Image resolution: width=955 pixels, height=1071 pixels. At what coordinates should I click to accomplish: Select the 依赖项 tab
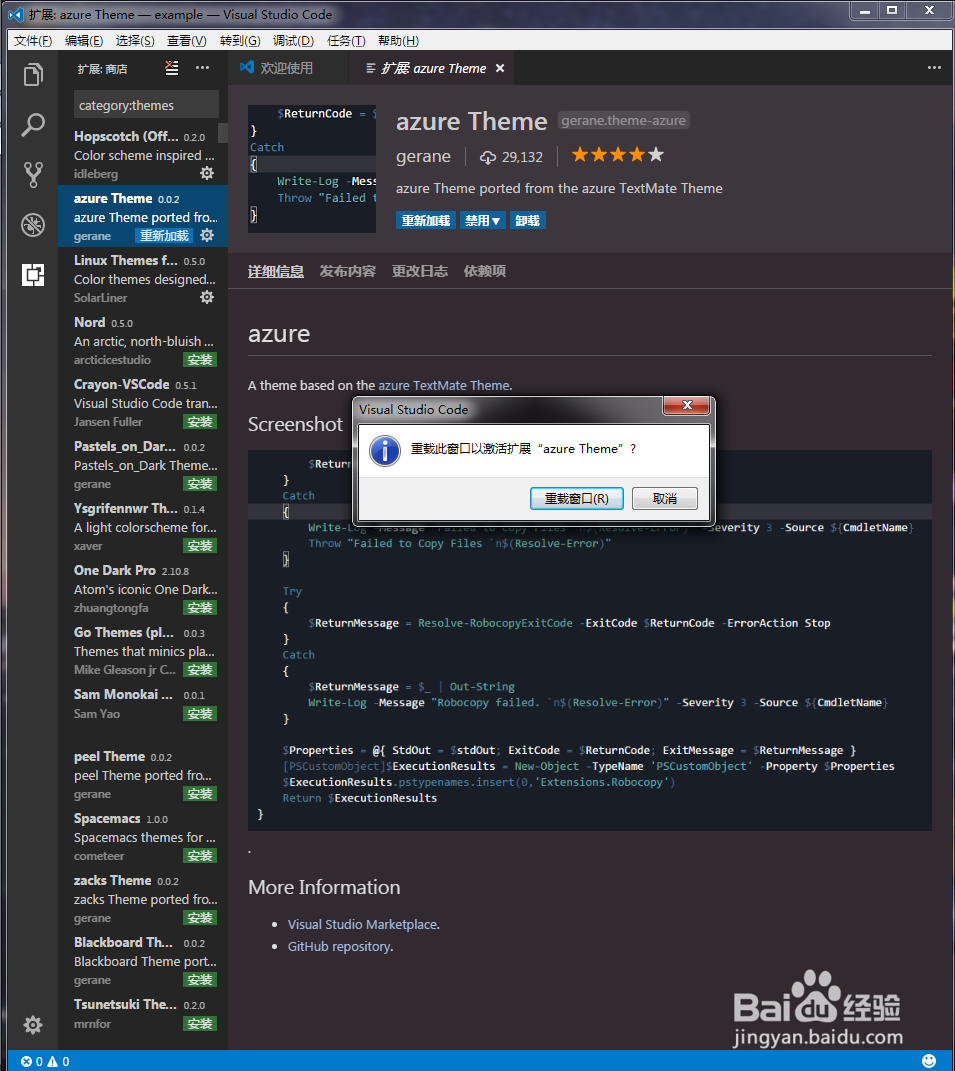coord(485,272)
